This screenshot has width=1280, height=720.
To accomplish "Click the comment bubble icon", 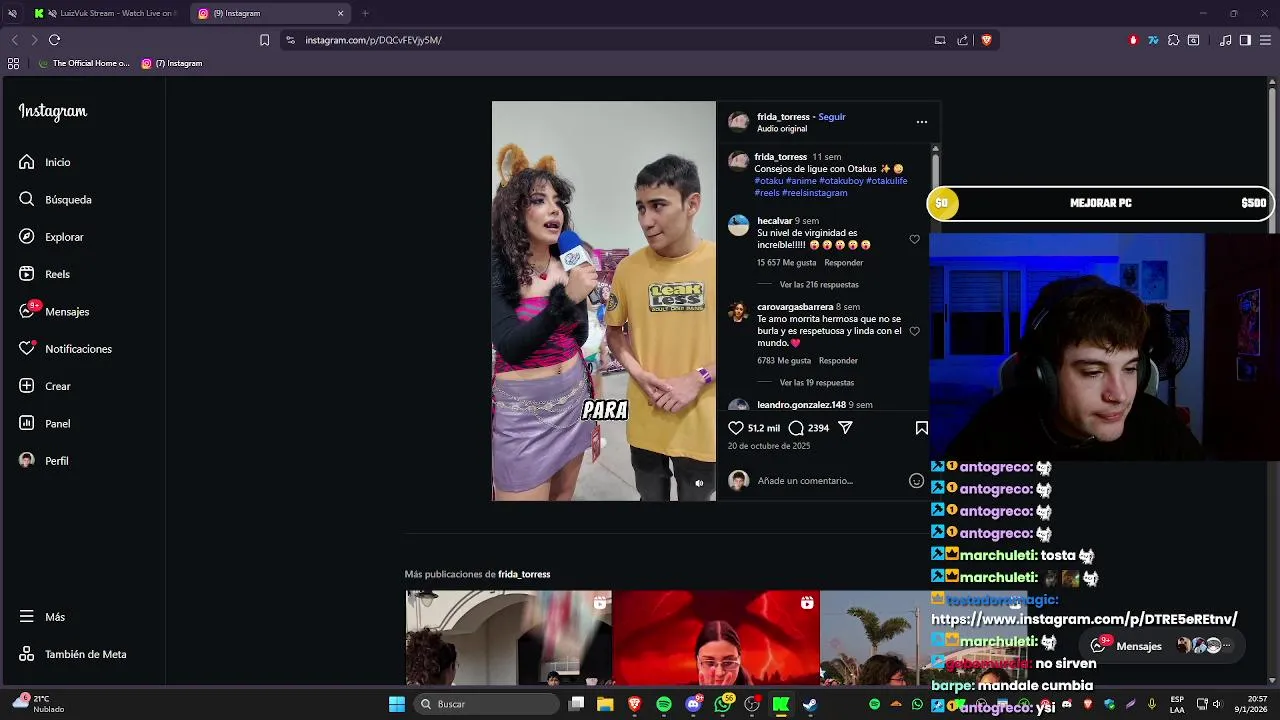I will point(796,428).
